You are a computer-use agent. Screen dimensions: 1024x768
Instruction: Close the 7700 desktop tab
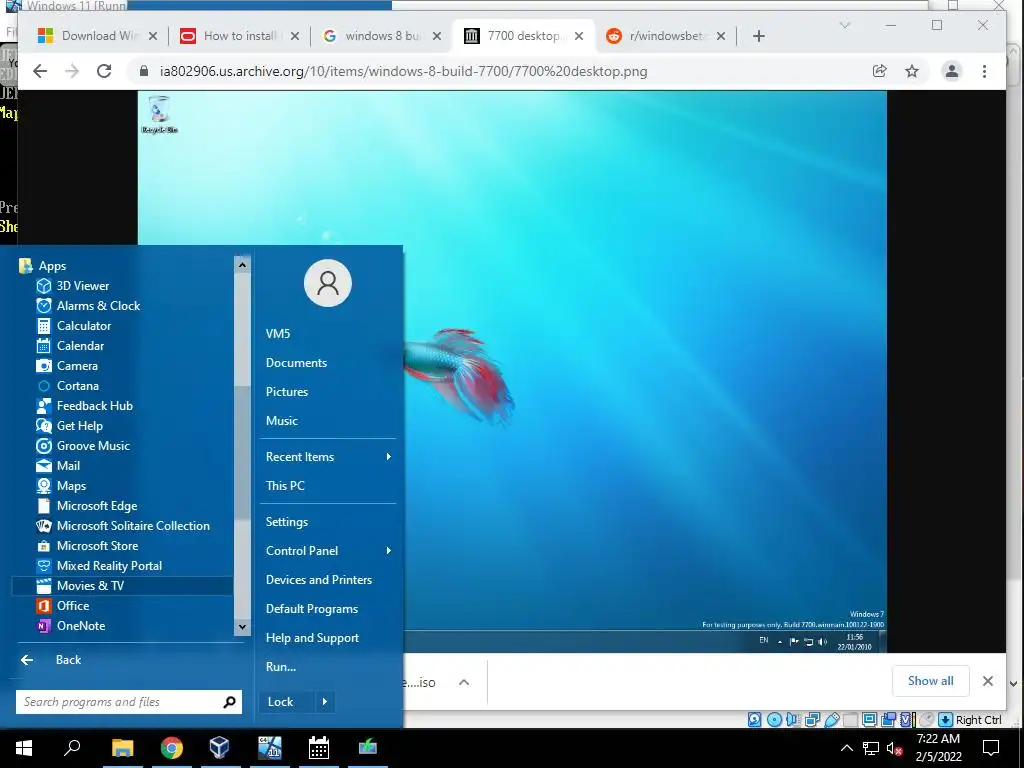pos(579,36)
